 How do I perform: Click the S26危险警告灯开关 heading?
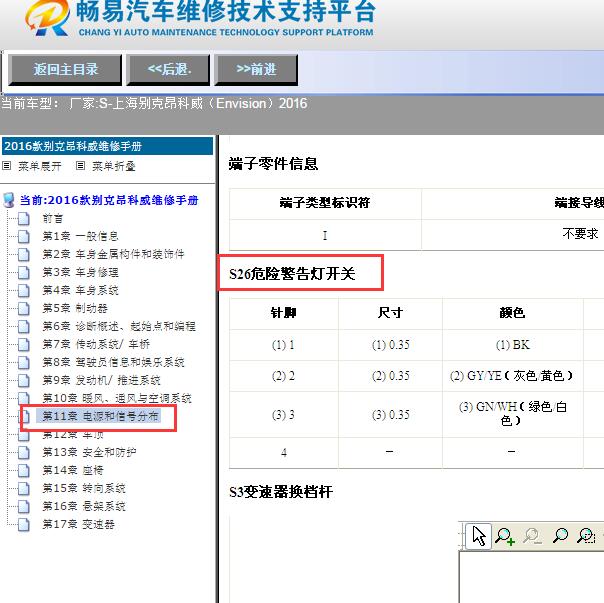(292, 274)
